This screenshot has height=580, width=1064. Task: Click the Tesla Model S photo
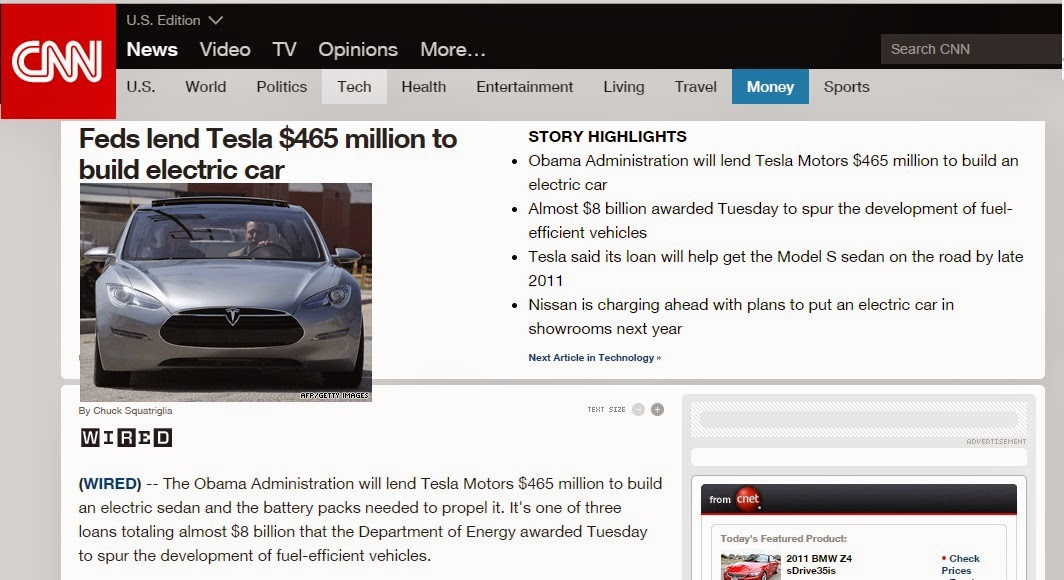click(226, 292)
